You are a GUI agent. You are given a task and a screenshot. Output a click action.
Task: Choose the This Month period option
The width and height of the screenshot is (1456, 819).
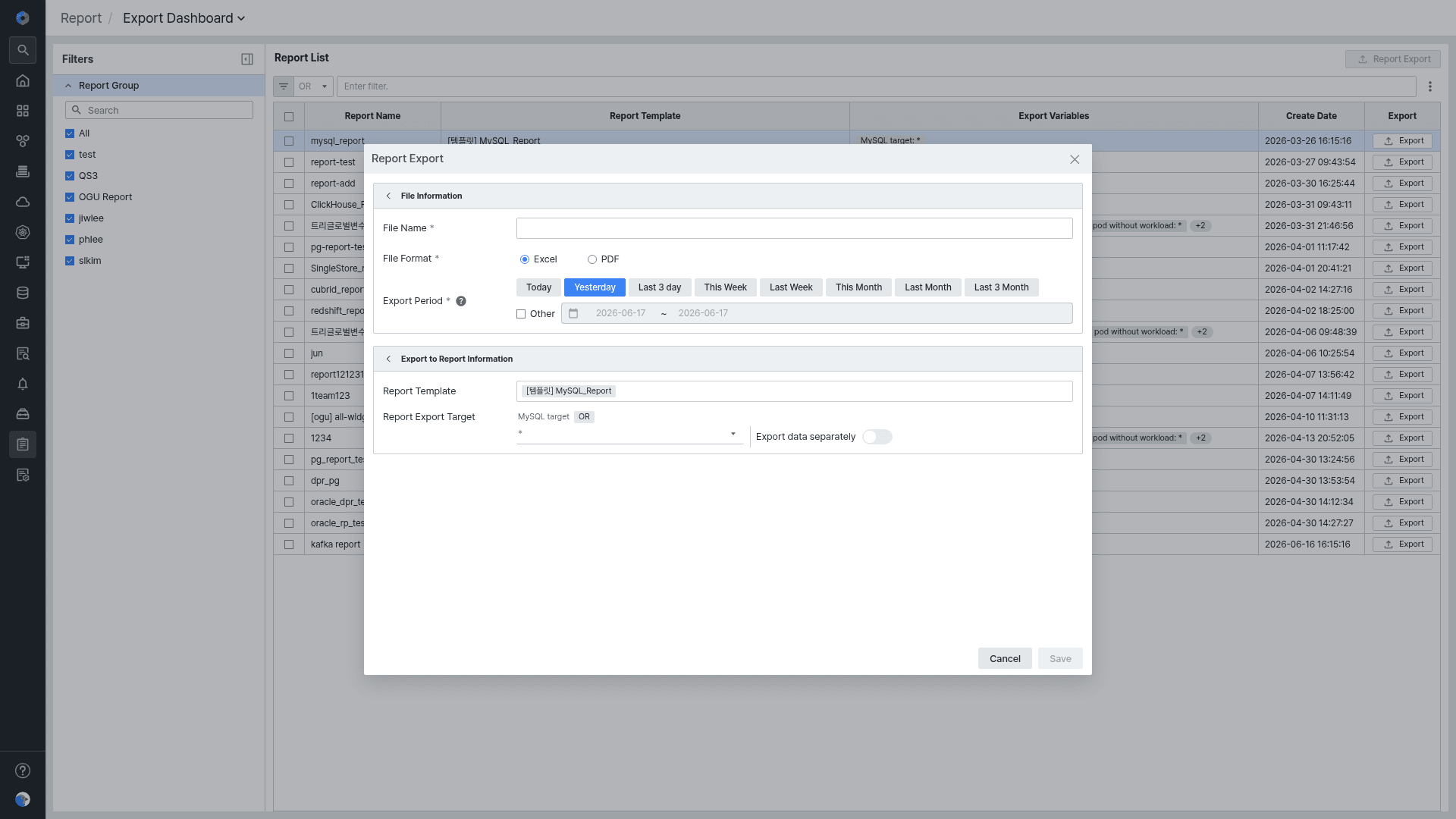858,287
